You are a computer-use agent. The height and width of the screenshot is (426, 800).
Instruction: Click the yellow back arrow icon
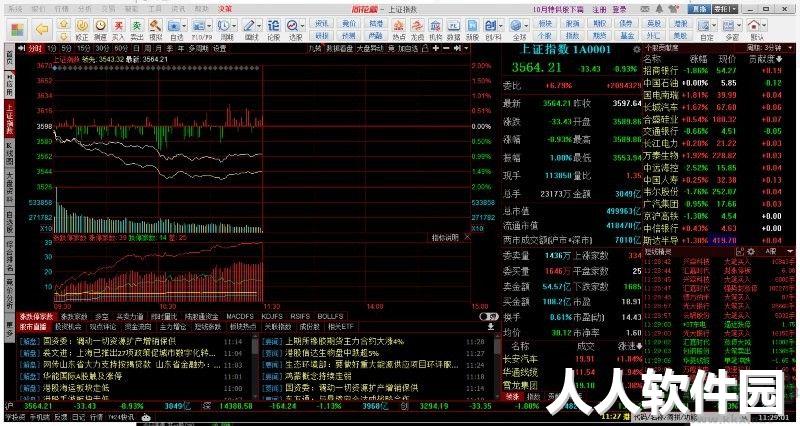pos(42,30)
